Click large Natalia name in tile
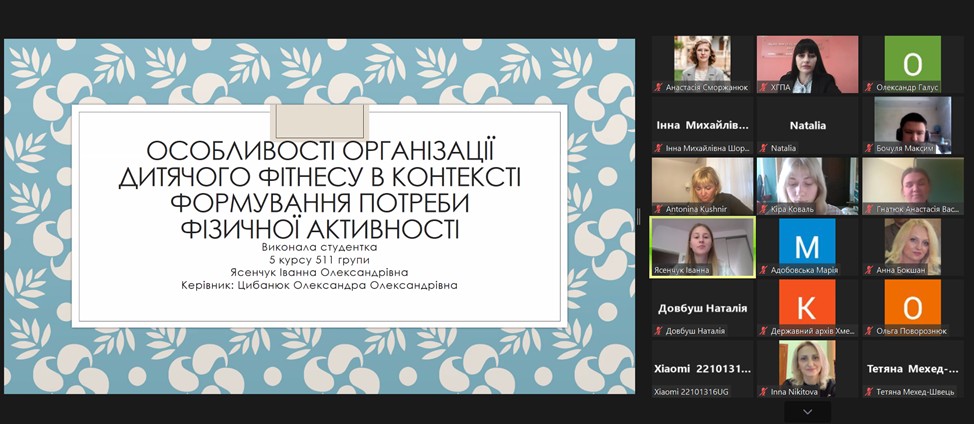 [808, 125]
